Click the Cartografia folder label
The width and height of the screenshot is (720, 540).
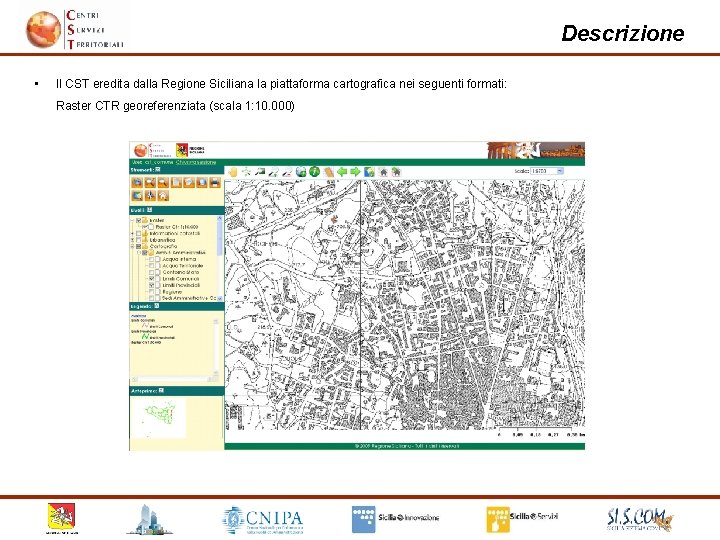[163, 246]
